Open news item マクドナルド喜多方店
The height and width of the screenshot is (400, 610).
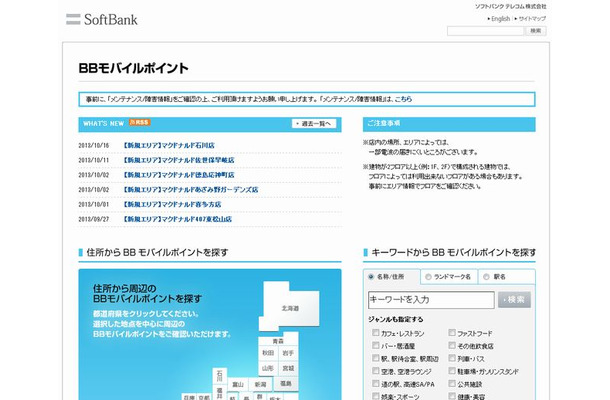(x=172, y=204)
